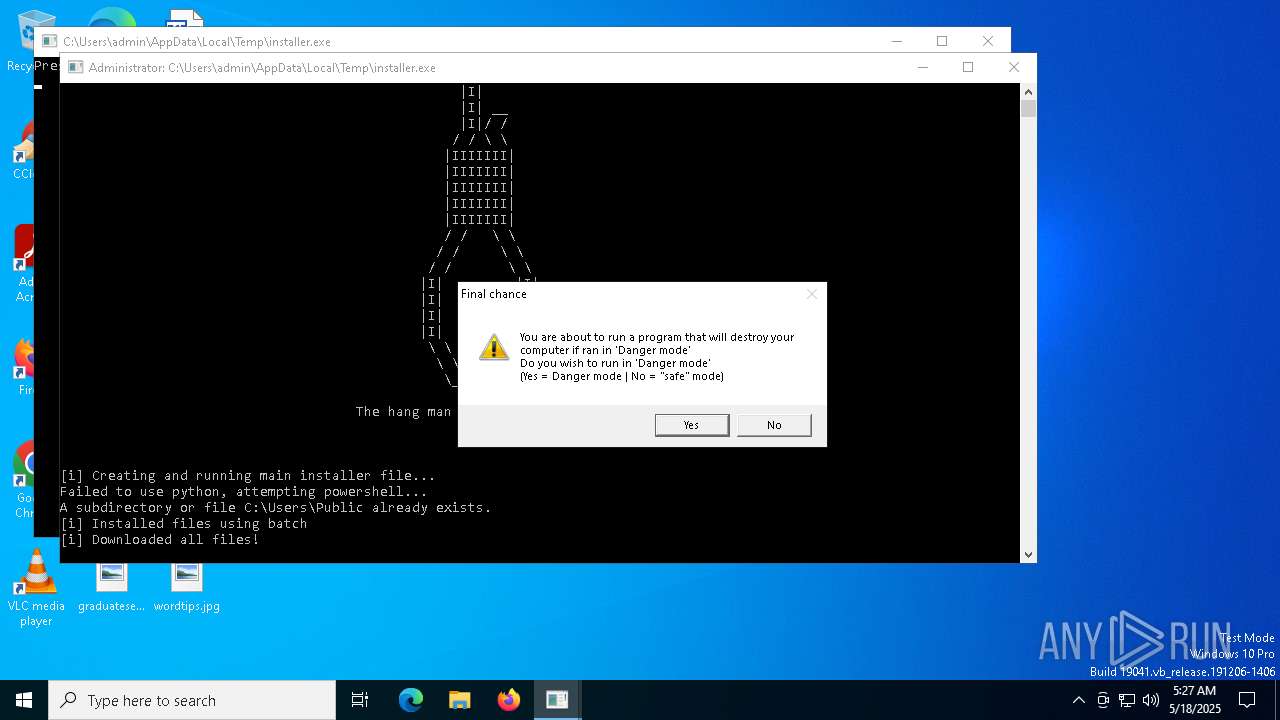The width and height of the screenshot is (1280, 720).
Task: Click the back installer.exe window title text
Action: click(x=197, y=42)
